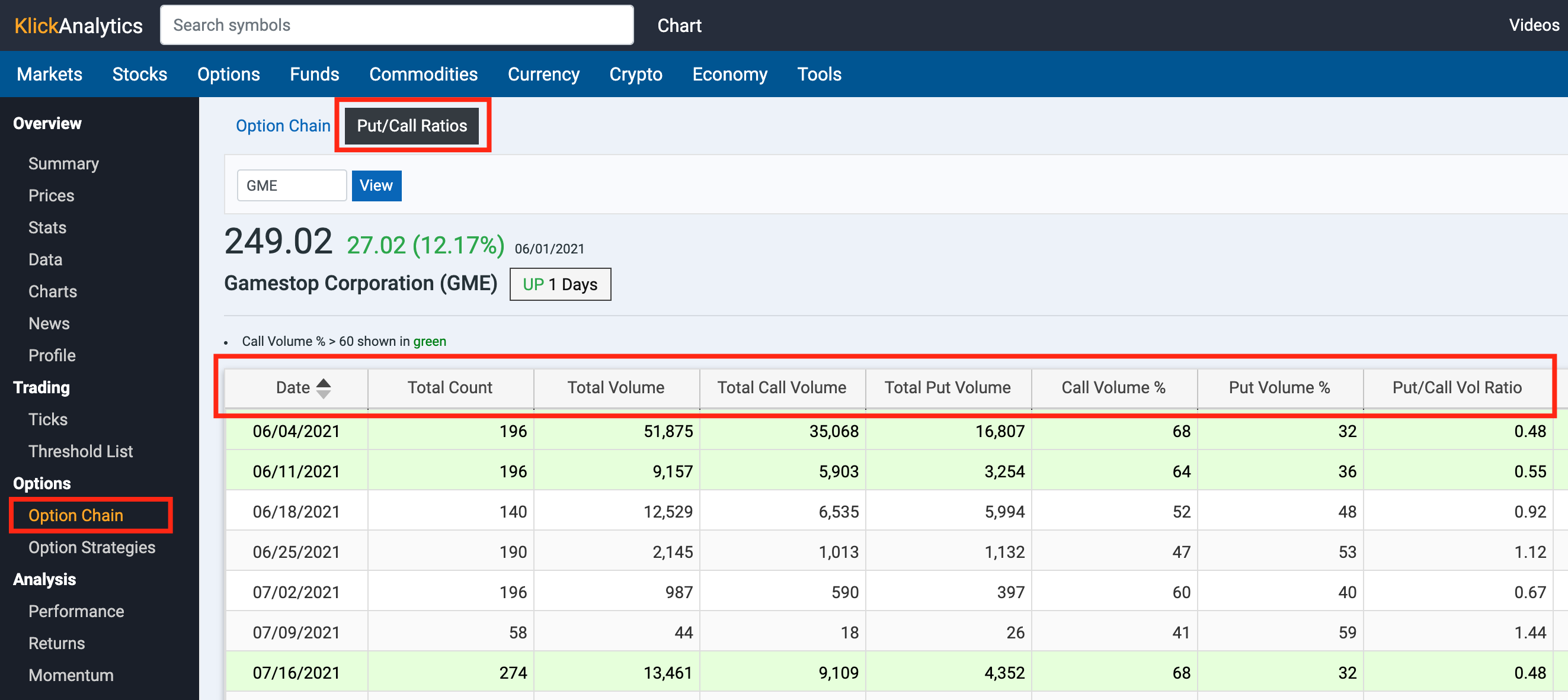
Task: Click the GME symbol input box
Action: (x=292, y=185)
